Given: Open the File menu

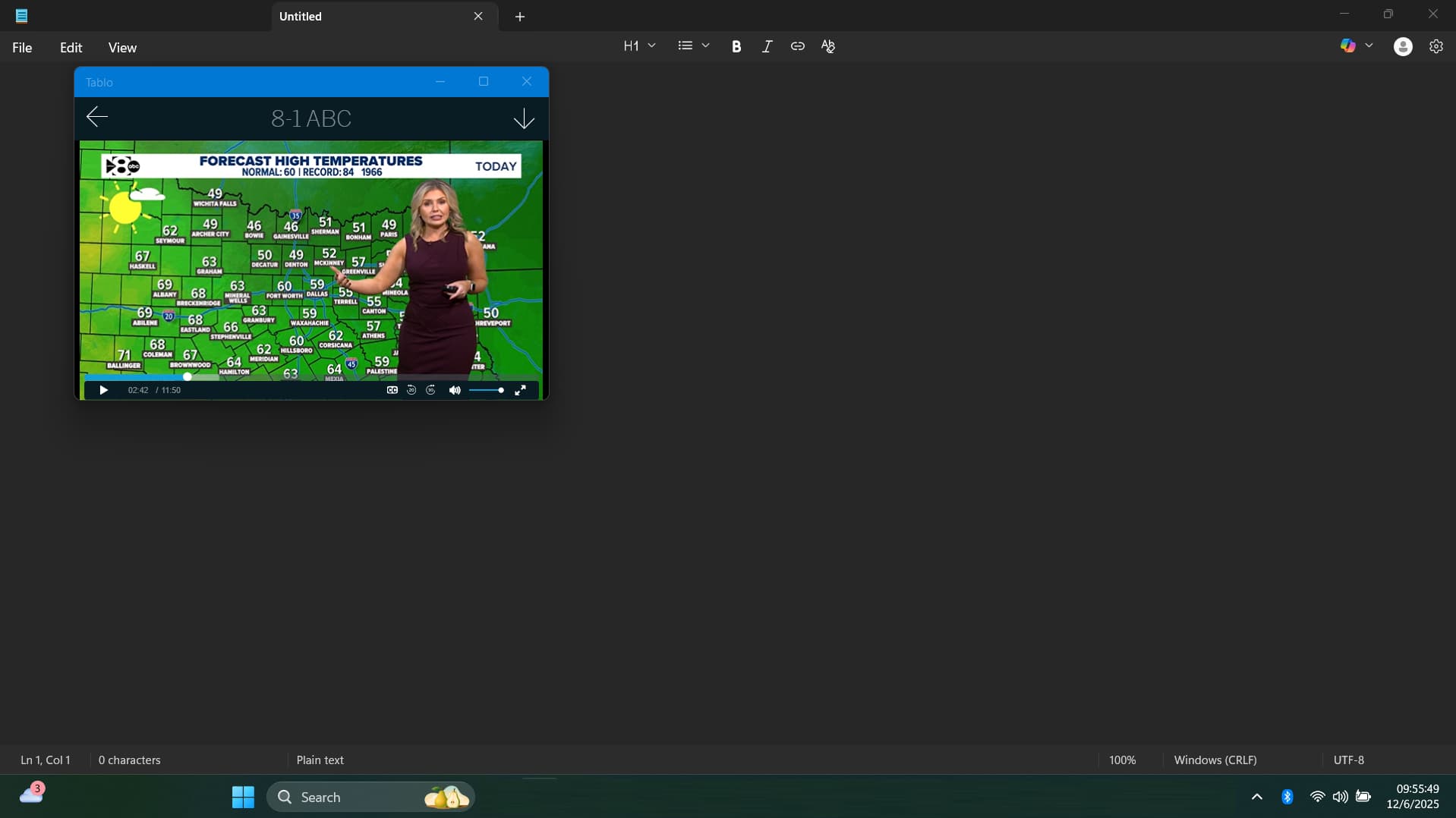Looking at the screenshot, I should click(x=22, y=48).
